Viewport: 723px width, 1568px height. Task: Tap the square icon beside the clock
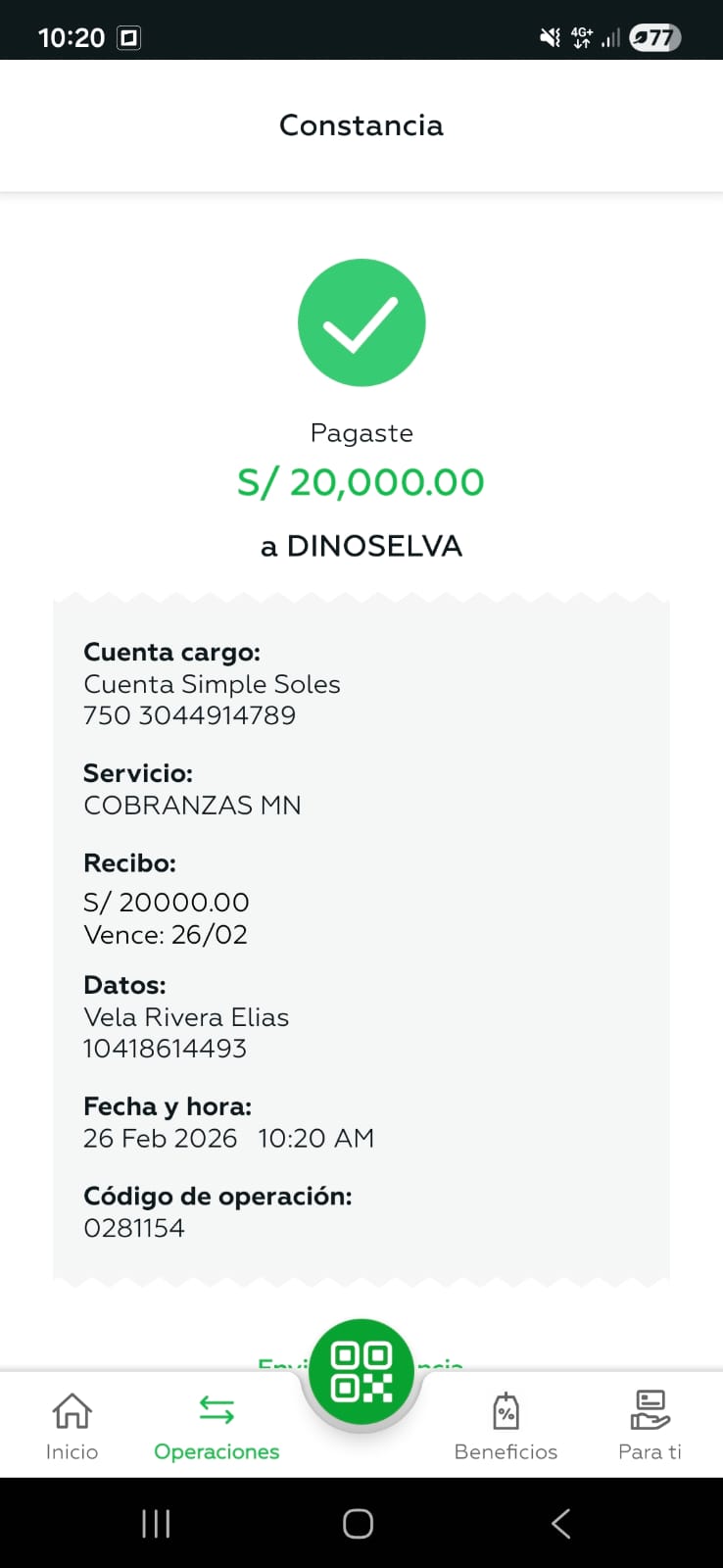click(x=128, y=37)
